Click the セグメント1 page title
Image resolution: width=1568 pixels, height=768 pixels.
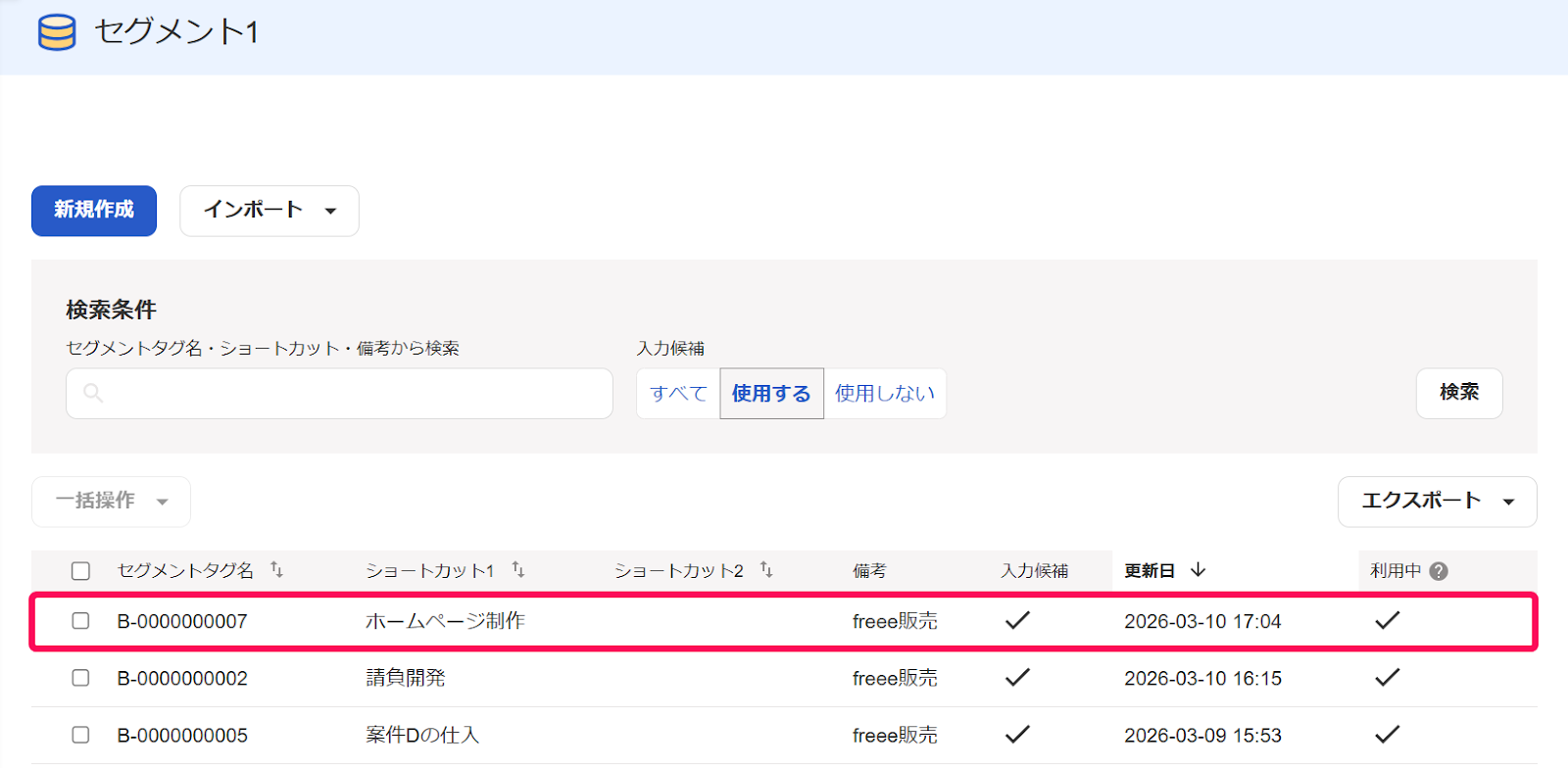point(176,31)
